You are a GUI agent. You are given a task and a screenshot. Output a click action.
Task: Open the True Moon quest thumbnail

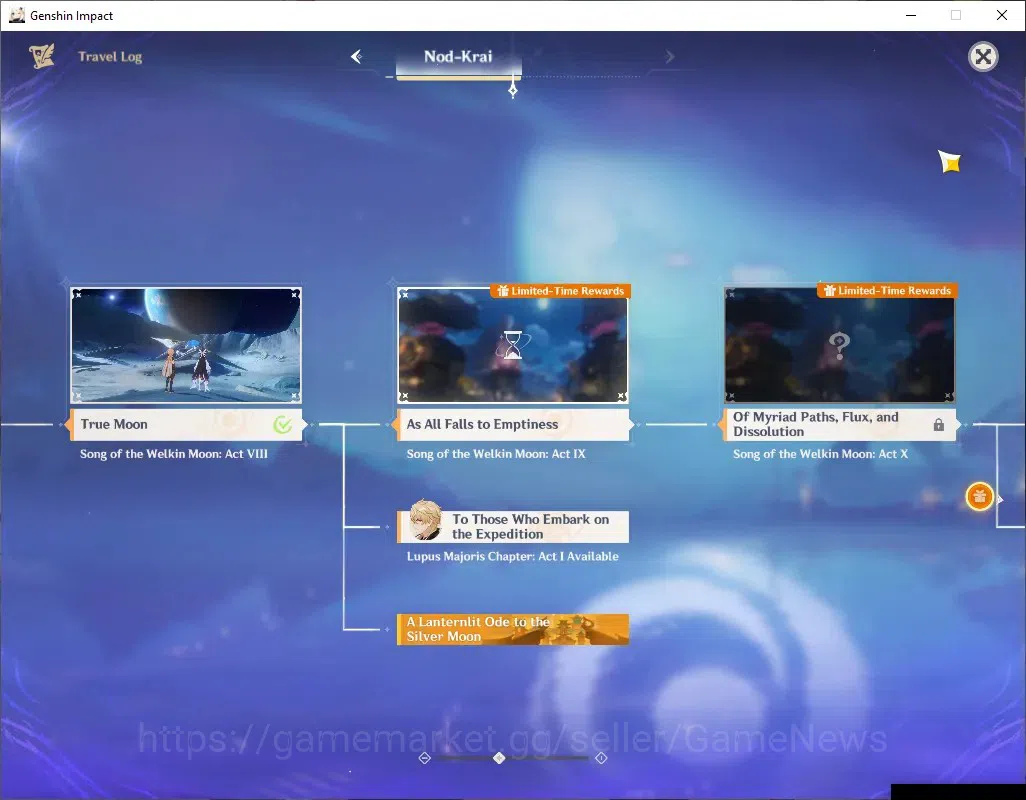pyautogui.click(x=186, y=345)
